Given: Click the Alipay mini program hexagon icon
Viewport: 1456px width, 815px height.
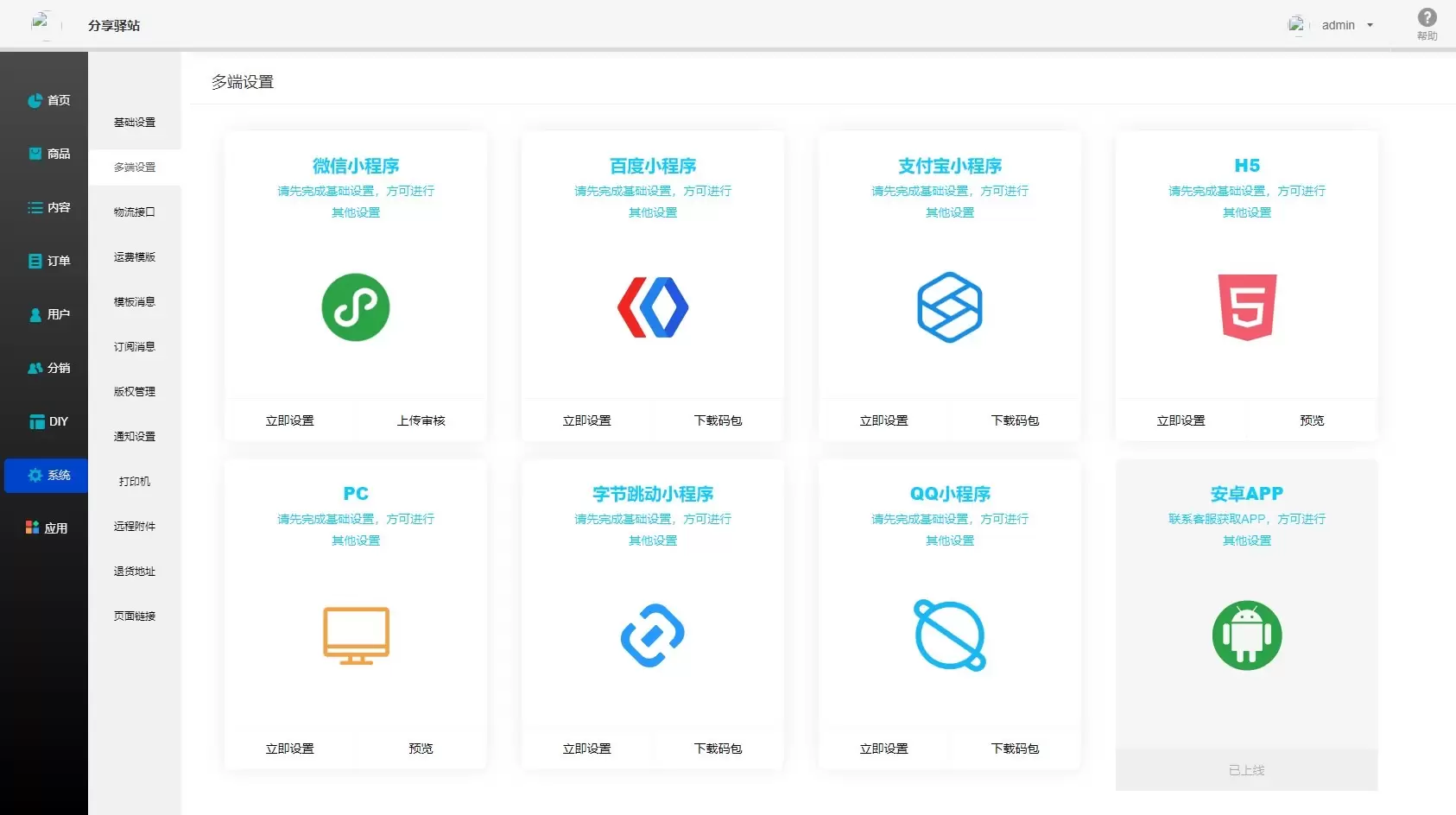Looking at the screenshot, I should [x=950, y=307].
